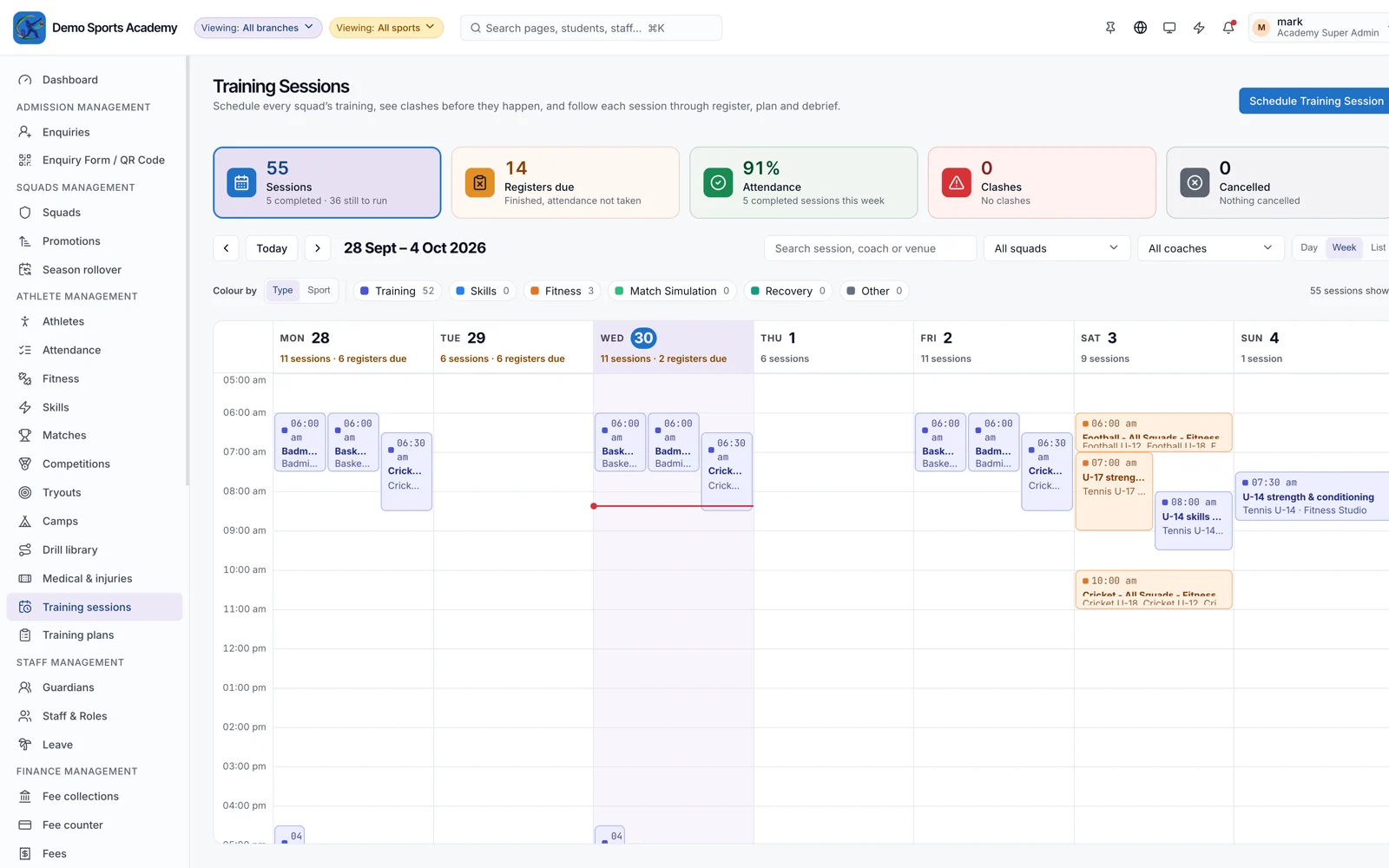Click the pin icon in top bar
This screenshot has width=1389, height=868.
click(1110, 28)
